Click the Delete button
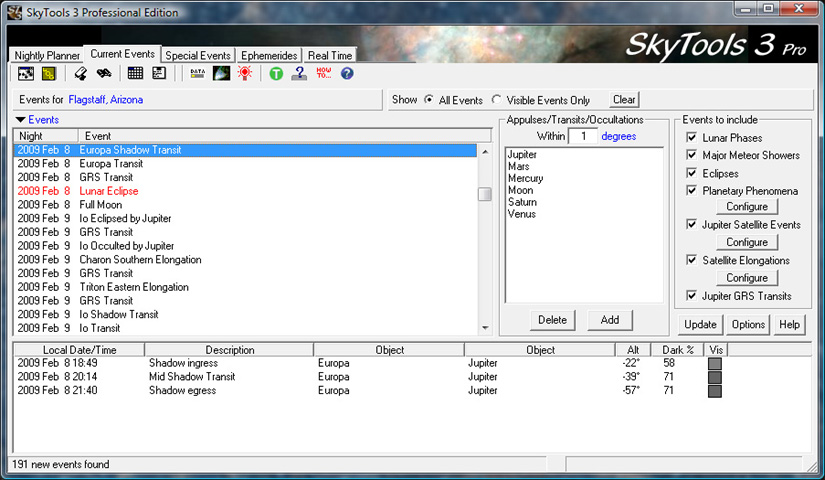The width and height of the screenshot is (825, 480). tap(552, 319)
